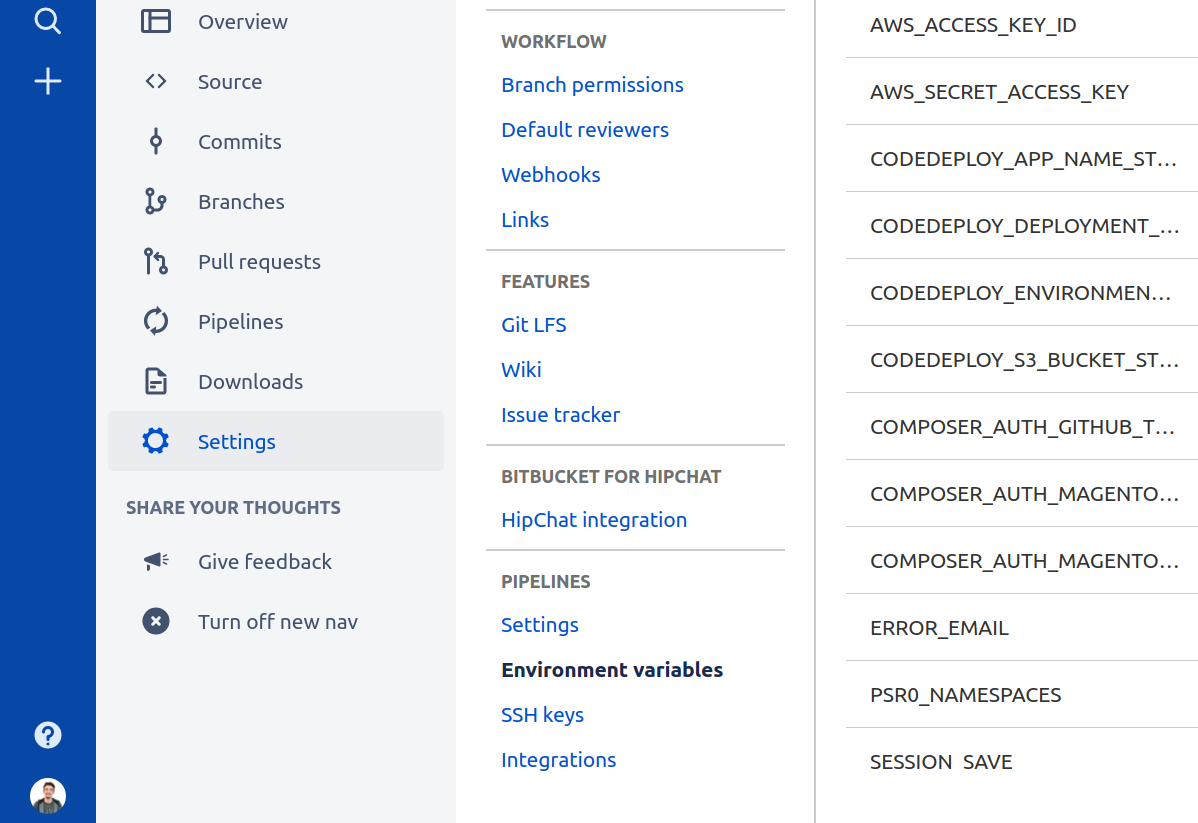Click the search magnifier icon
1198x823 pixels.
[48, 21]
